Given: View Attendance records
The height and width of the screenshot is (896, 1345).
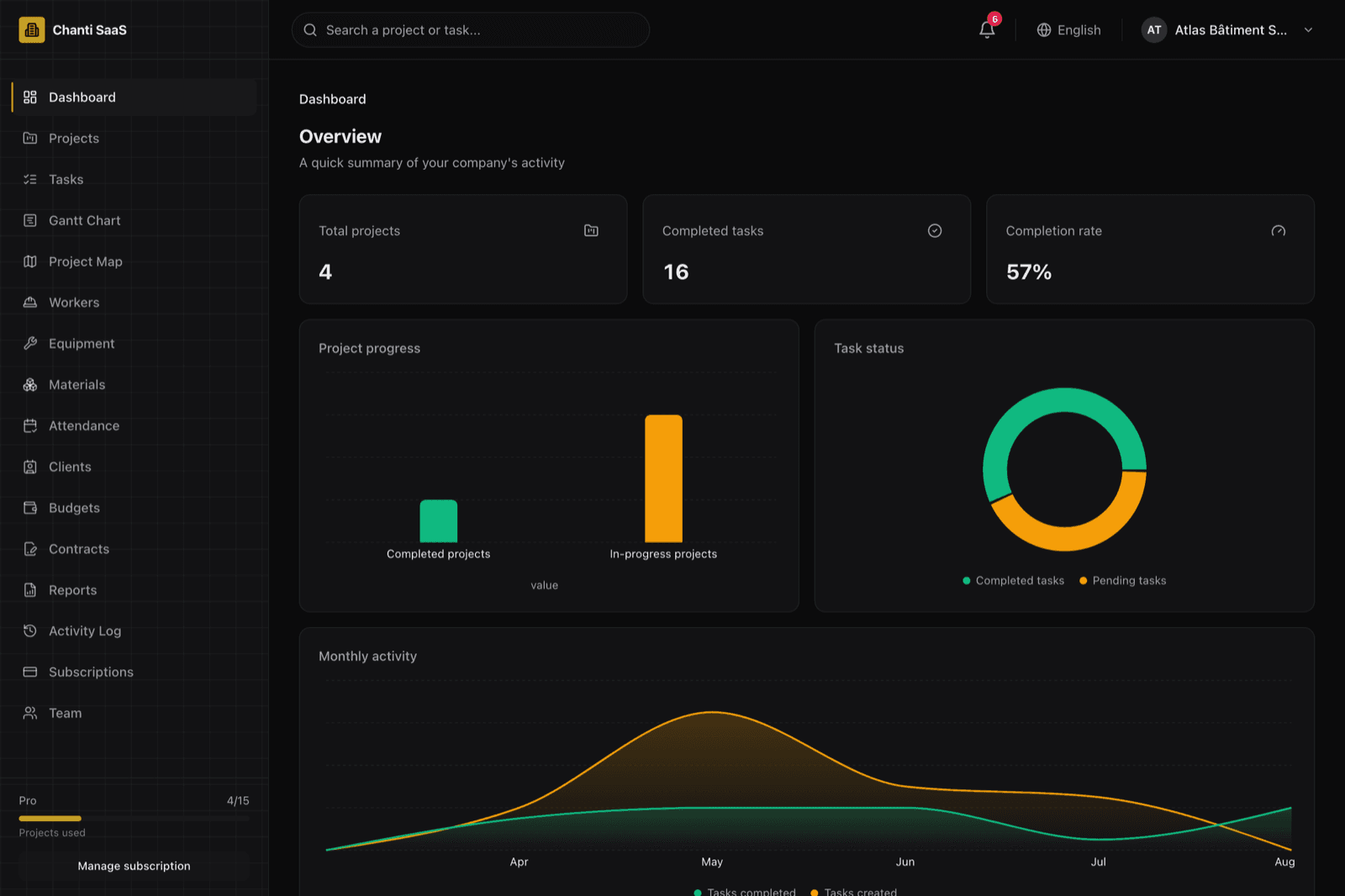Looking at the screenshot, I should [x=134, y=426].
